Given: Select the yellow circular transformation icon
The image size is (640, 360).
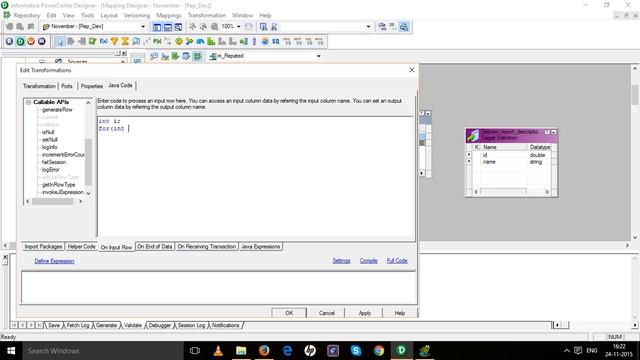Looking at the screenshot, I should [179, 41].
